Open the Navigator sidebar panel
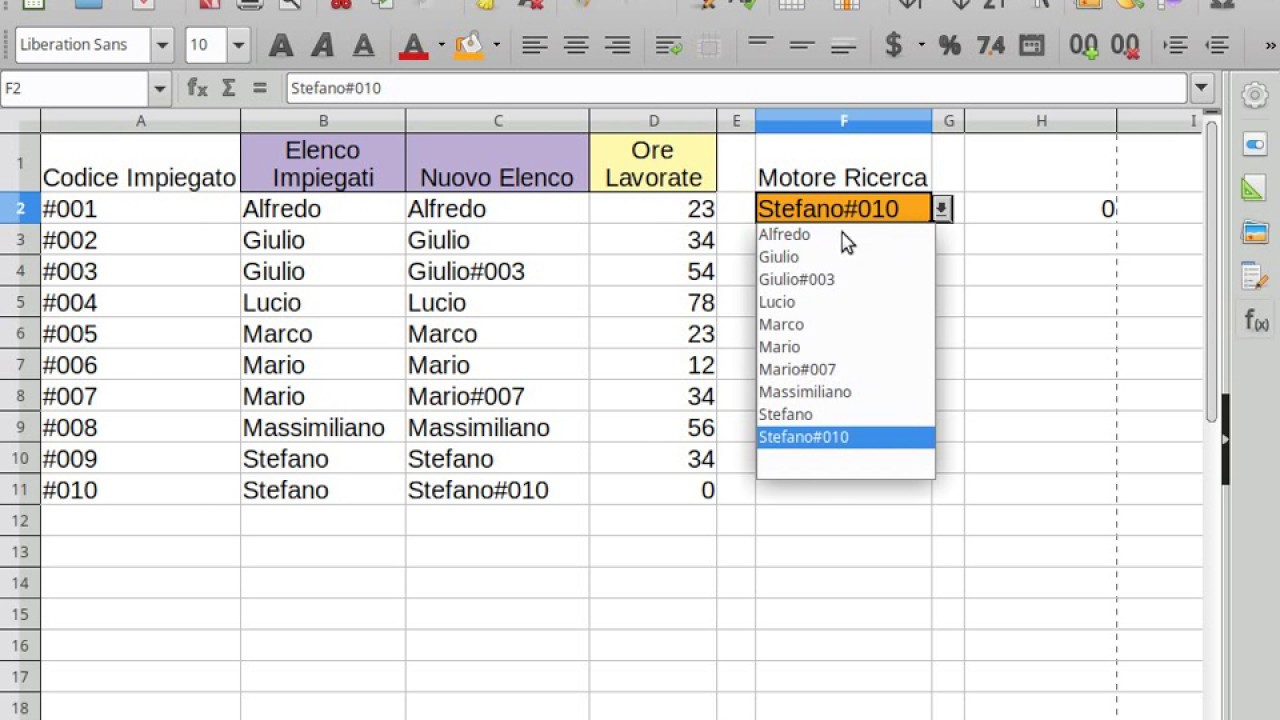The image size is (1280, 720). pyautogui.click(x=1255, y=276)
